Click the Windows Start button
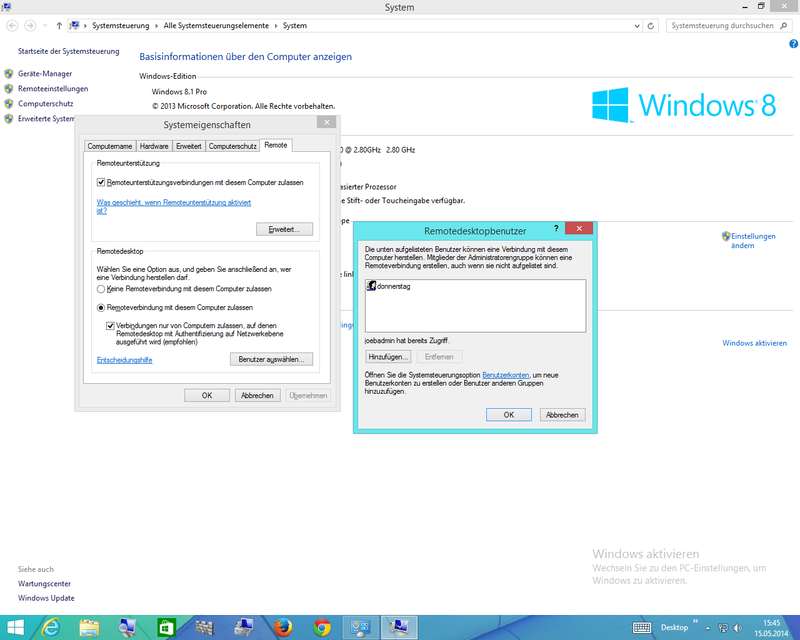The height and width of the screenshot is (640, 800). [x=15, y=627]
